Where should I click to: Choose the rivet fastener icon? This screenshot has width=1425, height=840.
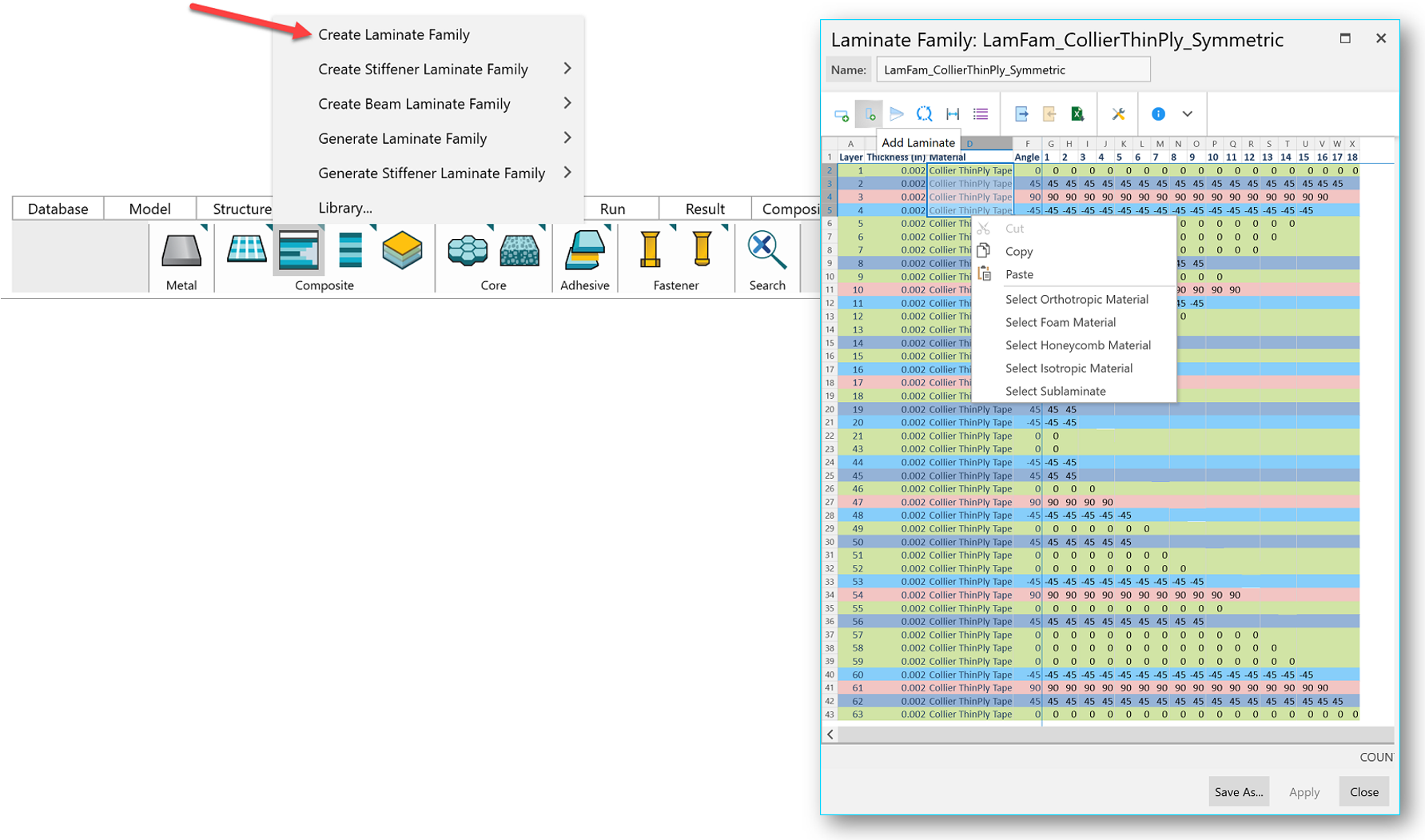point(702,249)
